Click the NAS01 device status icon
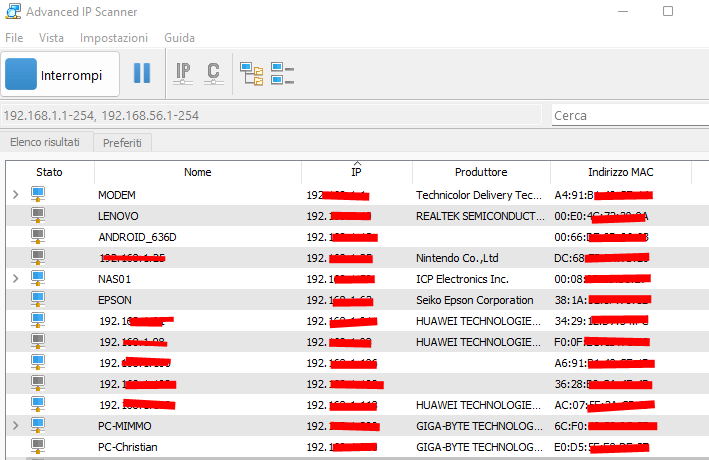Screen dimensions: 709x460 38,278
